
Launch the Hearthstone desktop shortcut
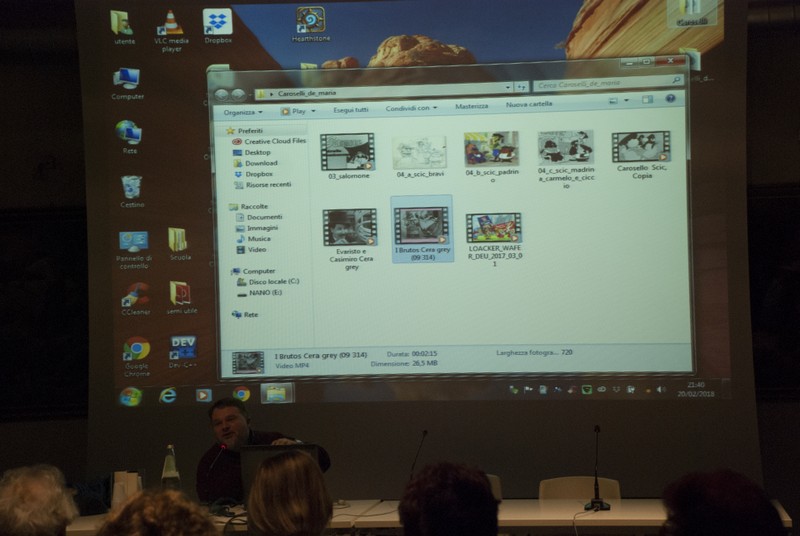[x=311, y=24]
